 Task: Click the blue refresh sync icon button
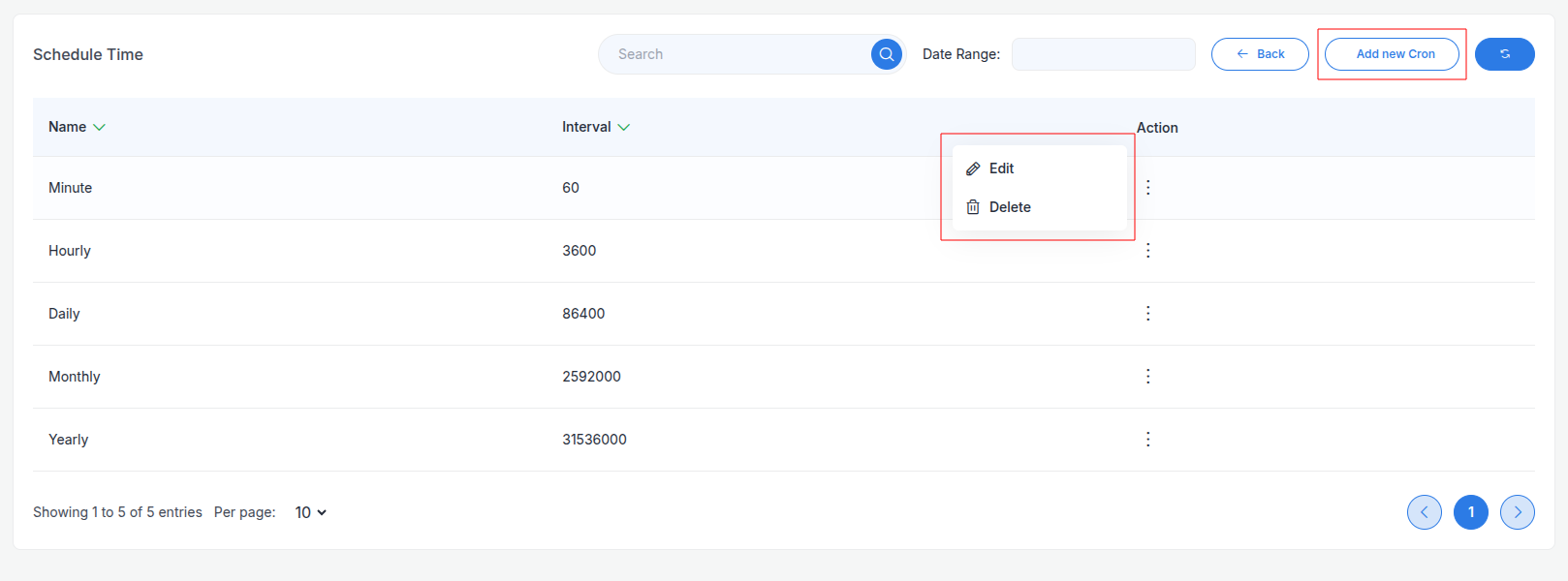(x=1504, y=54)
